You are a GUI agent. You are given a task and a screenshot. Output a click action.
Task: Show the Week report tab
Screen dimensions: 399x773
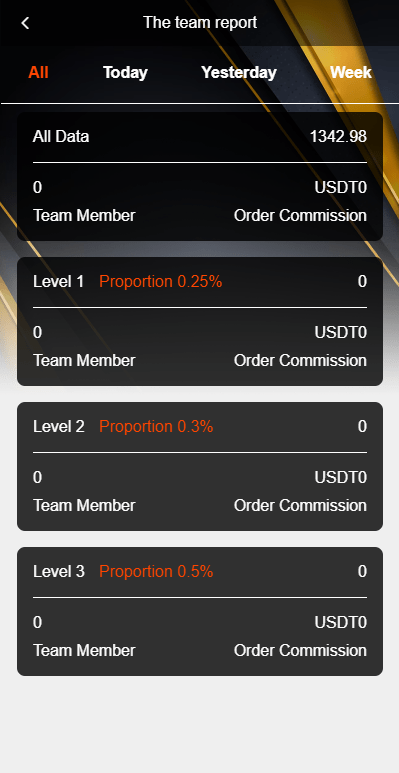pos(351,72)
